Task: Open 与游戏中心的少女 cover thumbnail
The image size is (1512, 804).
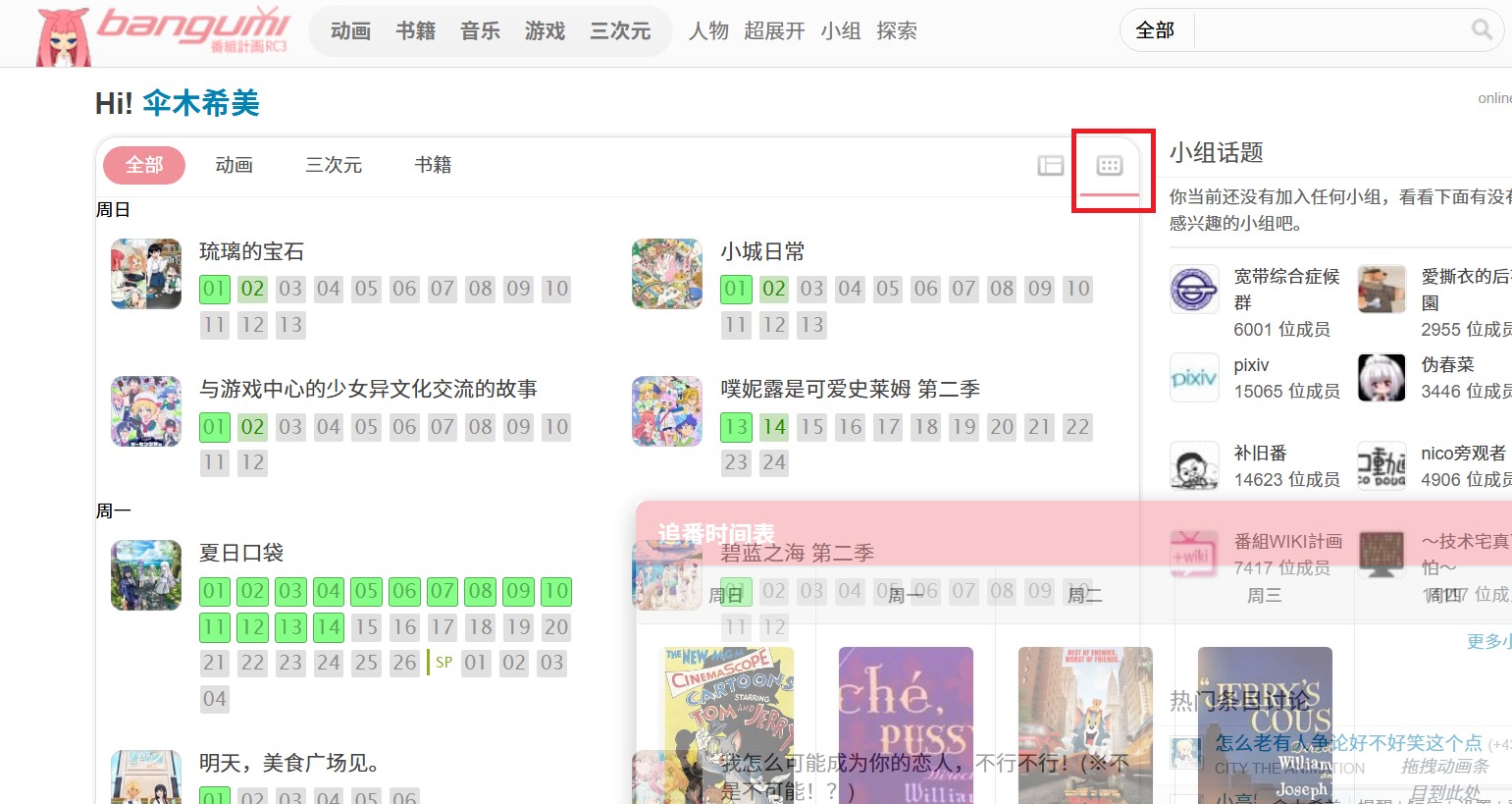Action: point(146,411)
